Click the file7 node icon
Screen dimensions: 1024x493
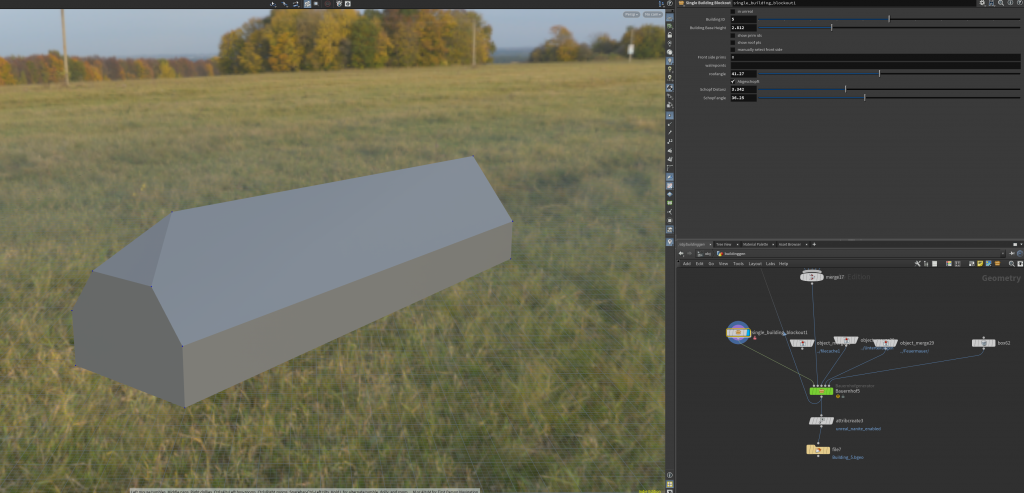pos(818,450)
